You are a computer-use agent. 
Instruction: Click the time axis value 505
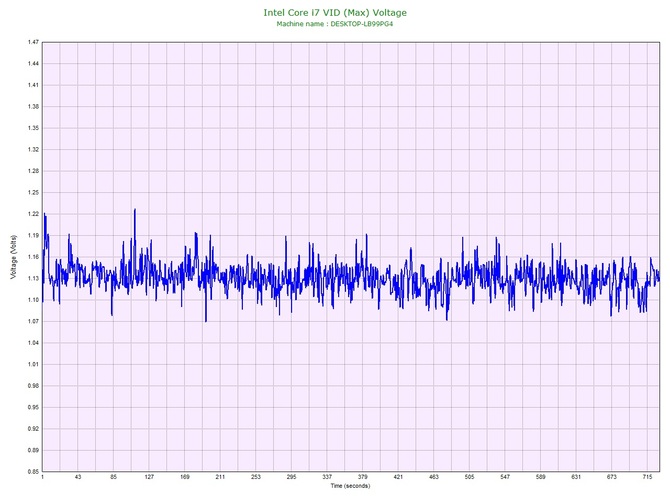[x=469, y=477]
